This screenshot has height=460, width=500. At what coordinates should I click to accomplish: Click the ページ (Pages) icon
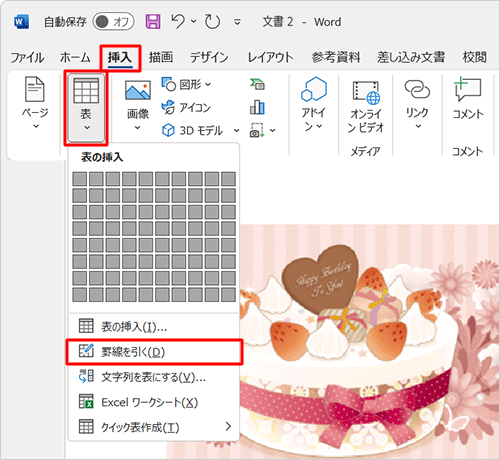tap(35, 89)
